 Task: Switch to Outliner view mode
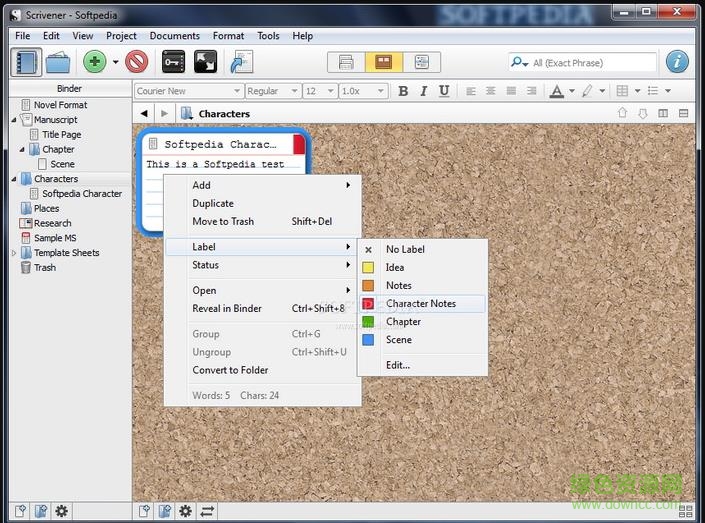click(420, 62)
